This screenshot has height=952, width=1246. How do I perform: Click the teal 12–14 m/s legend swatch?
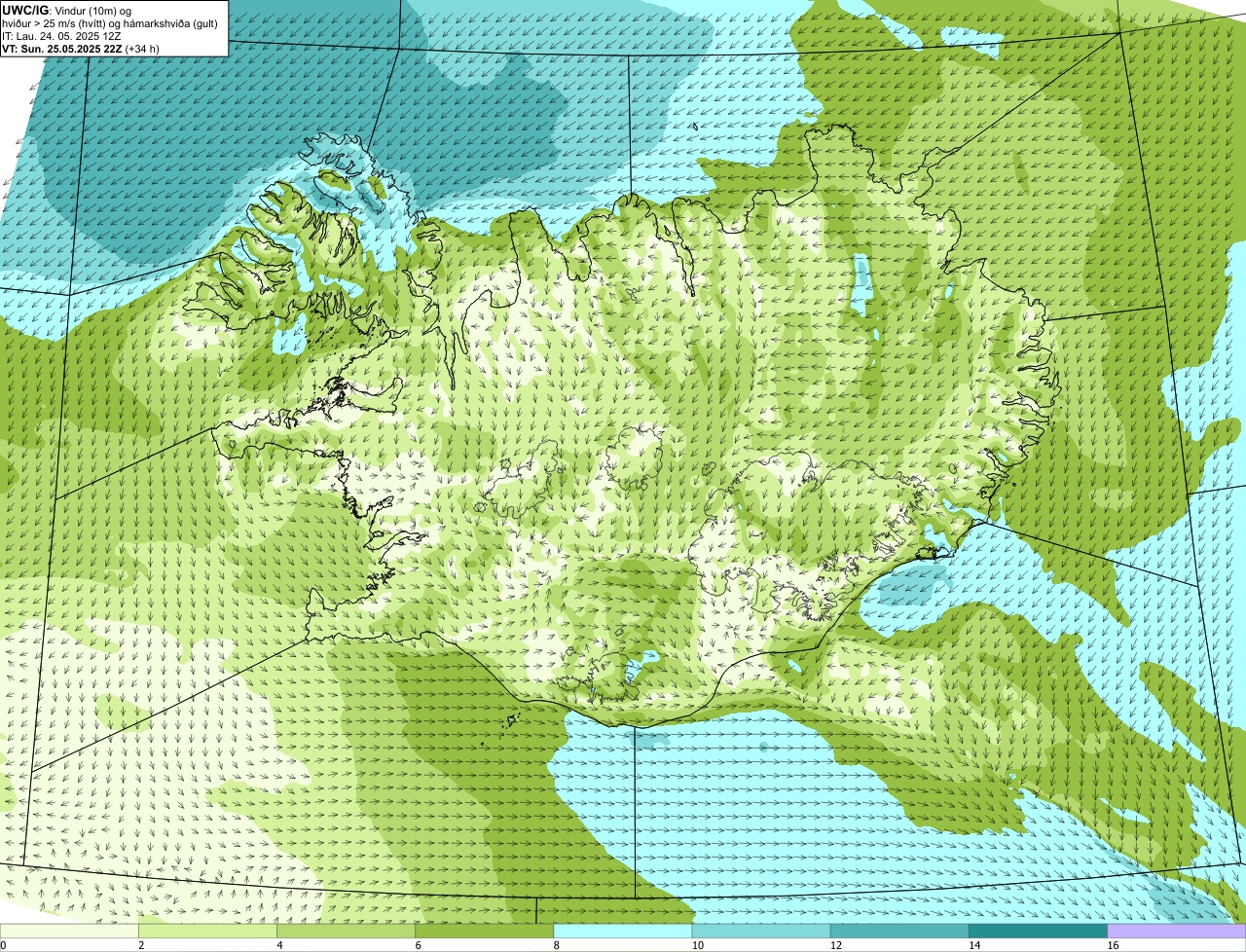[899, 932]
